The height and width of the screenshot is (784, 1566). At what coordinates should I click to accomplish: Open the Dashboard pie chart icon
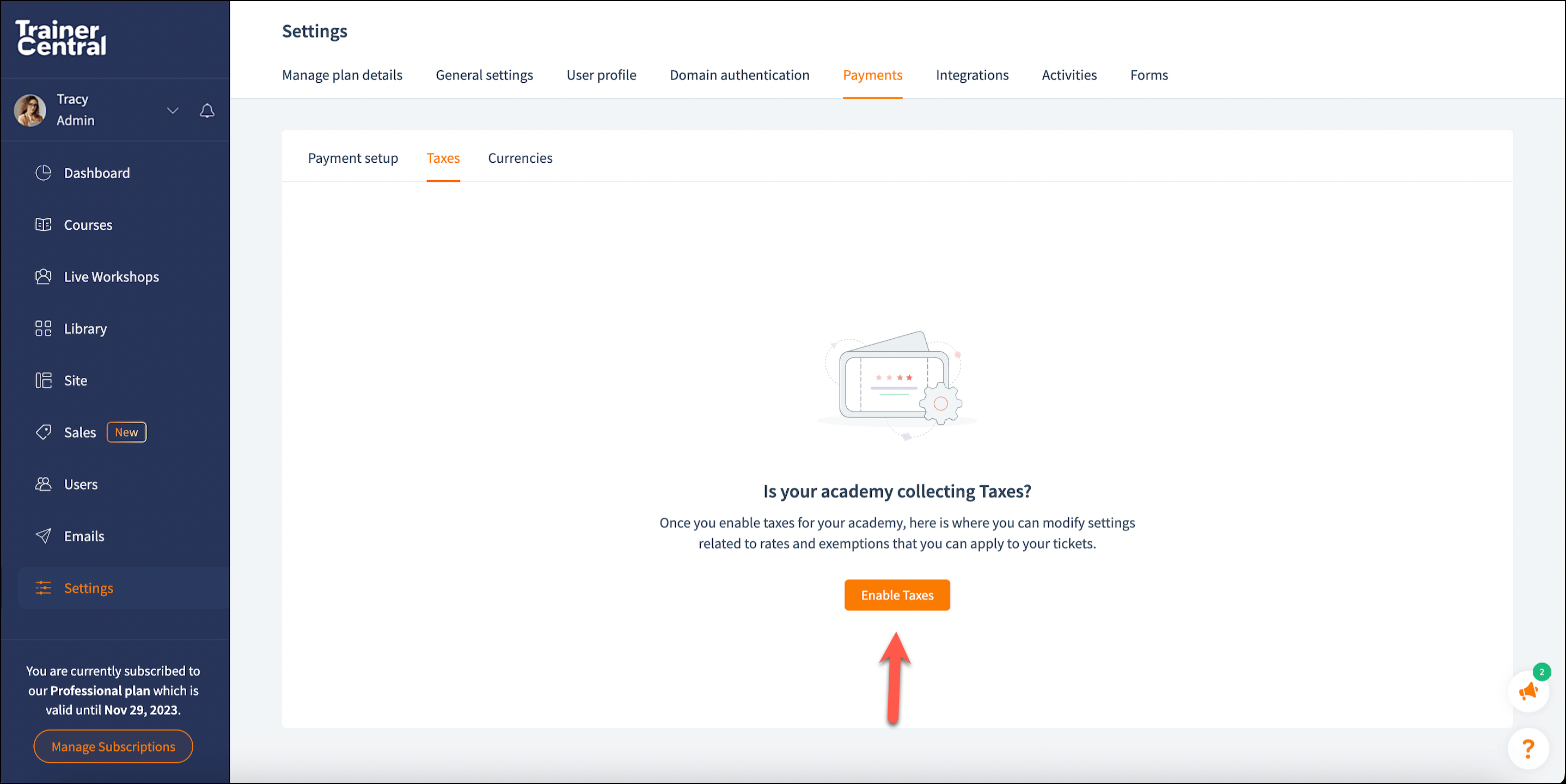(43, 173)
